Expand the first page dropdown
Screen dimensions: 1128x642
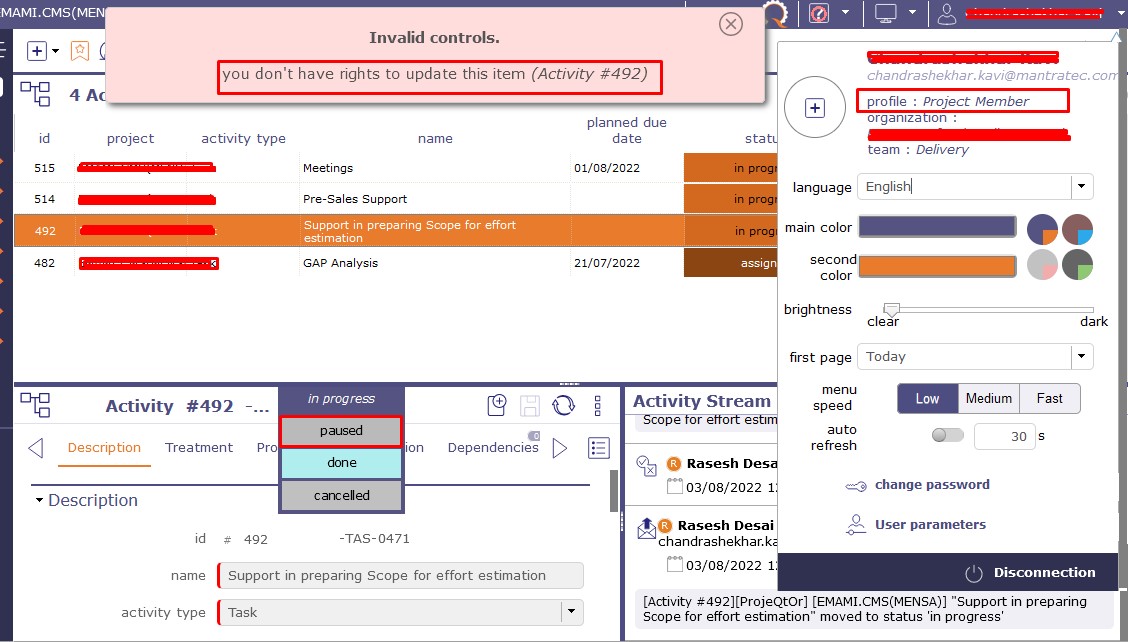coord(1080,357)
